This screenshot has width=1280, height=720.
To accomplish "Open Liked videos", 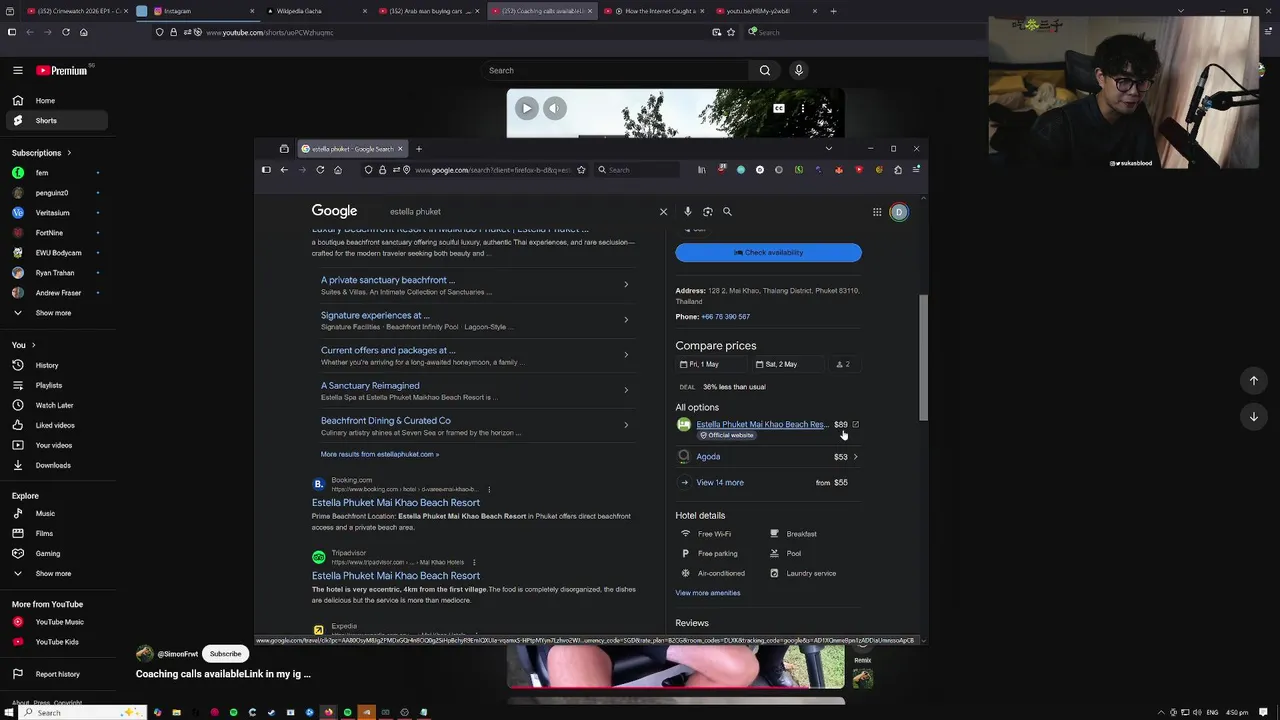I will [x=55, y=425].
